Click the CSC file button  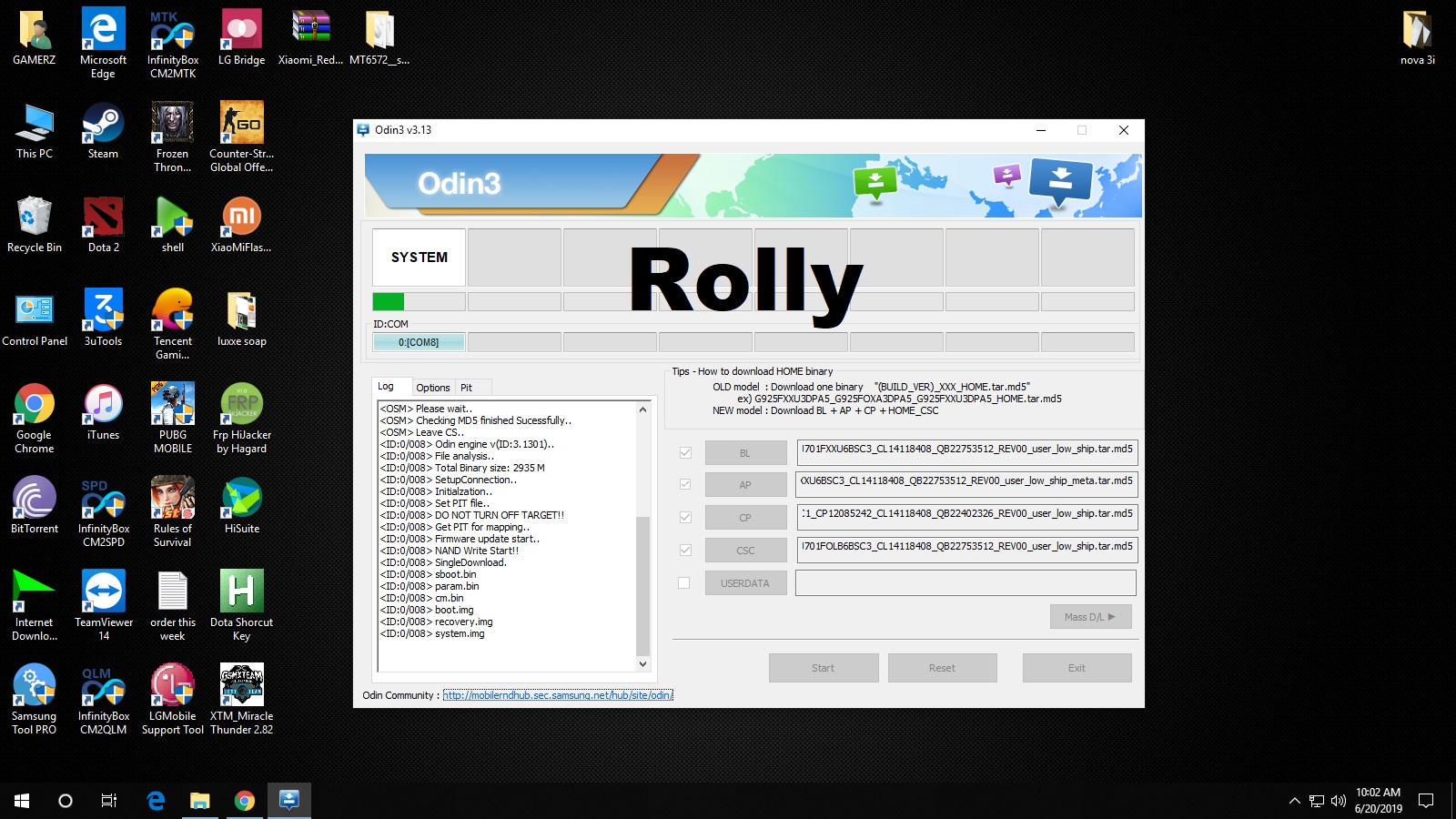(x=745, y=551)
